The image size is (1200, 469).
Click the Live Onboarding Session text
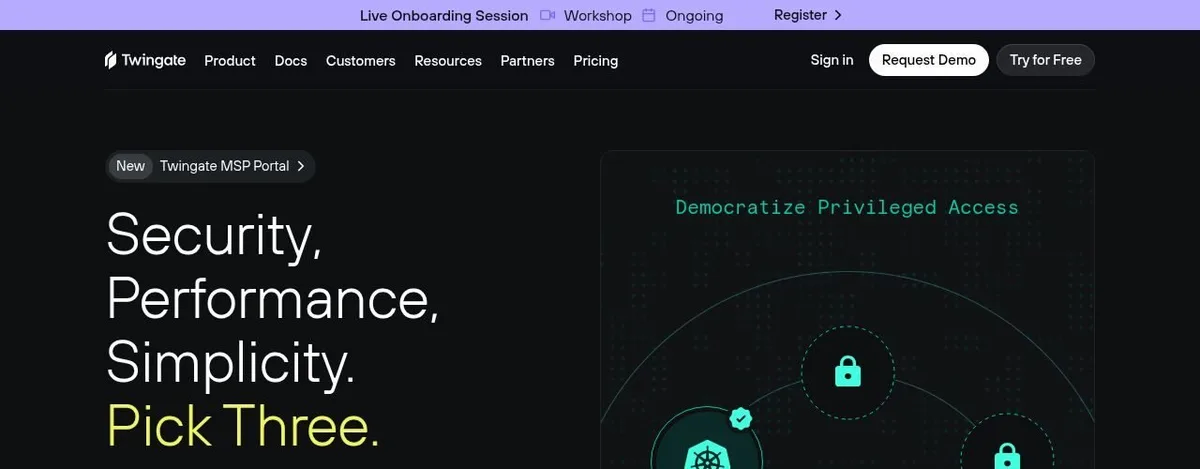444,15
